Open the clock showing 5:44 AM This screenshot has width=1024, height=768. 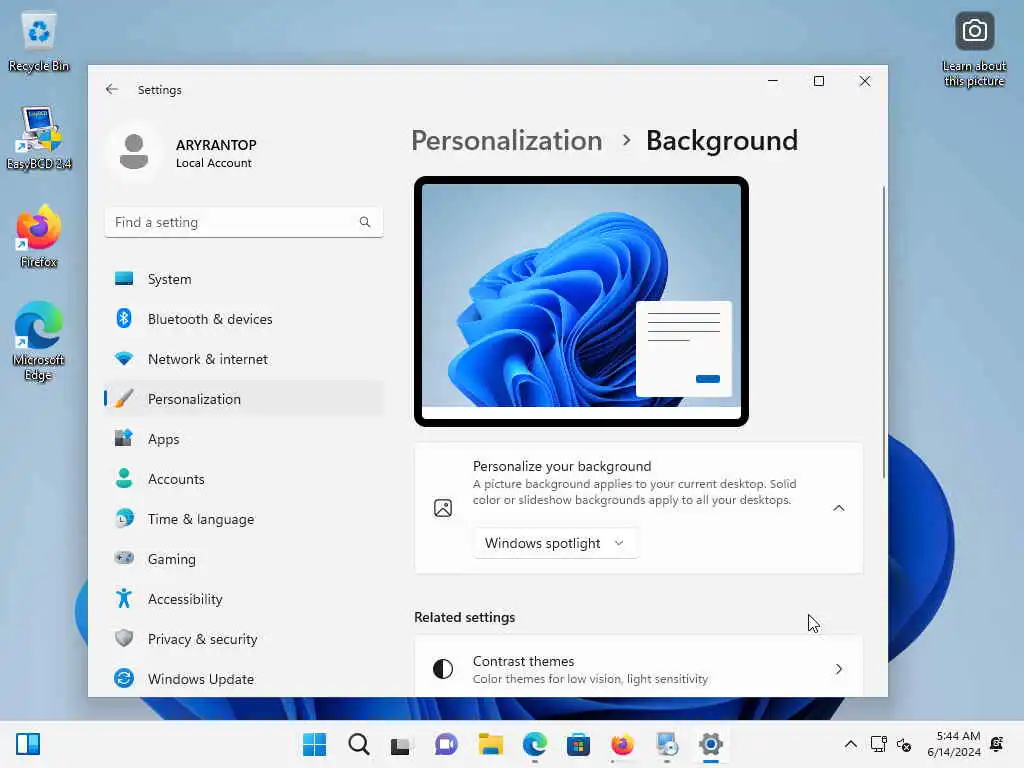click(953, 744)
